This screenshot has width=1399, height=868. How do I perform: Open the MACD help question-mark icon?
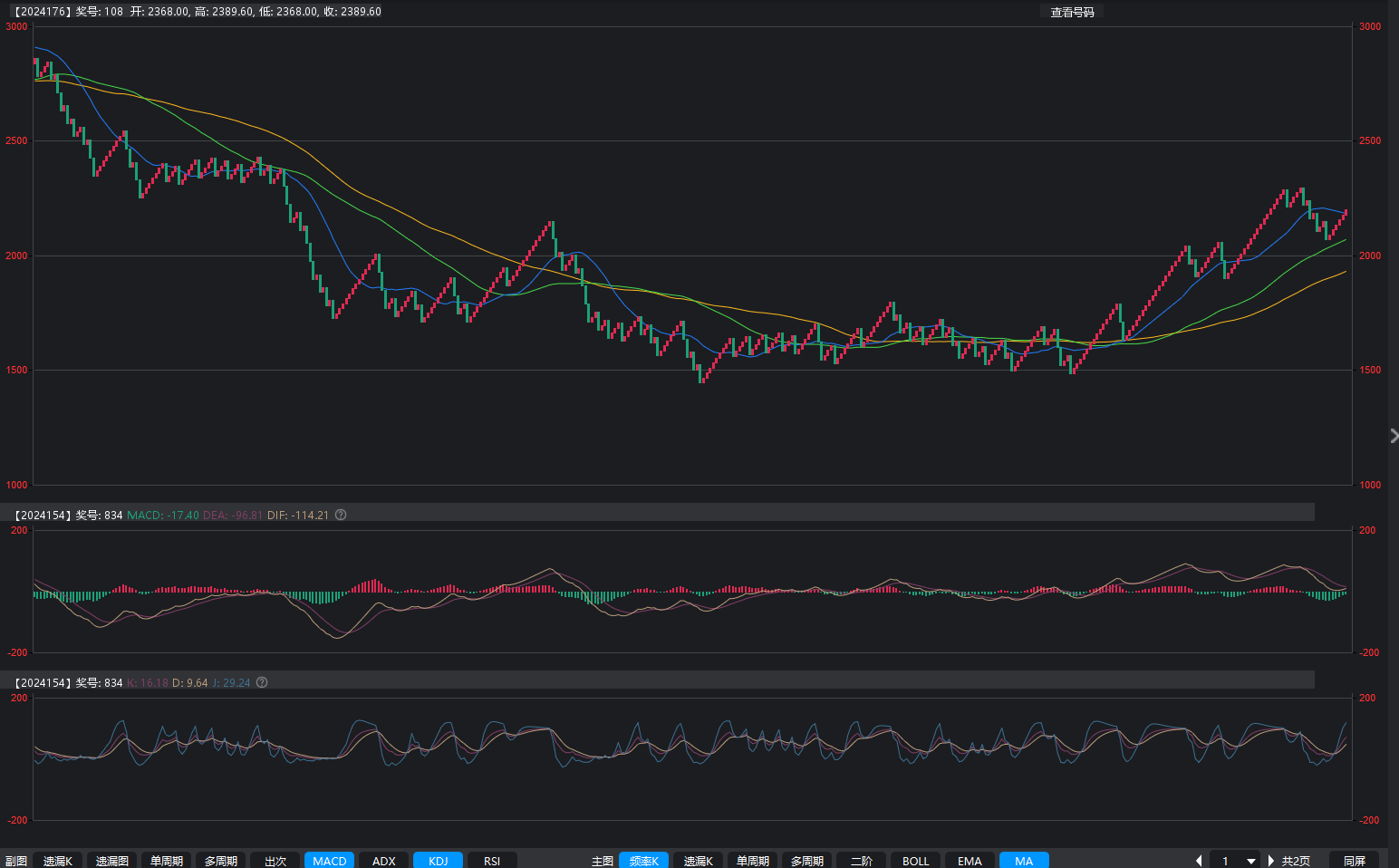341,515
